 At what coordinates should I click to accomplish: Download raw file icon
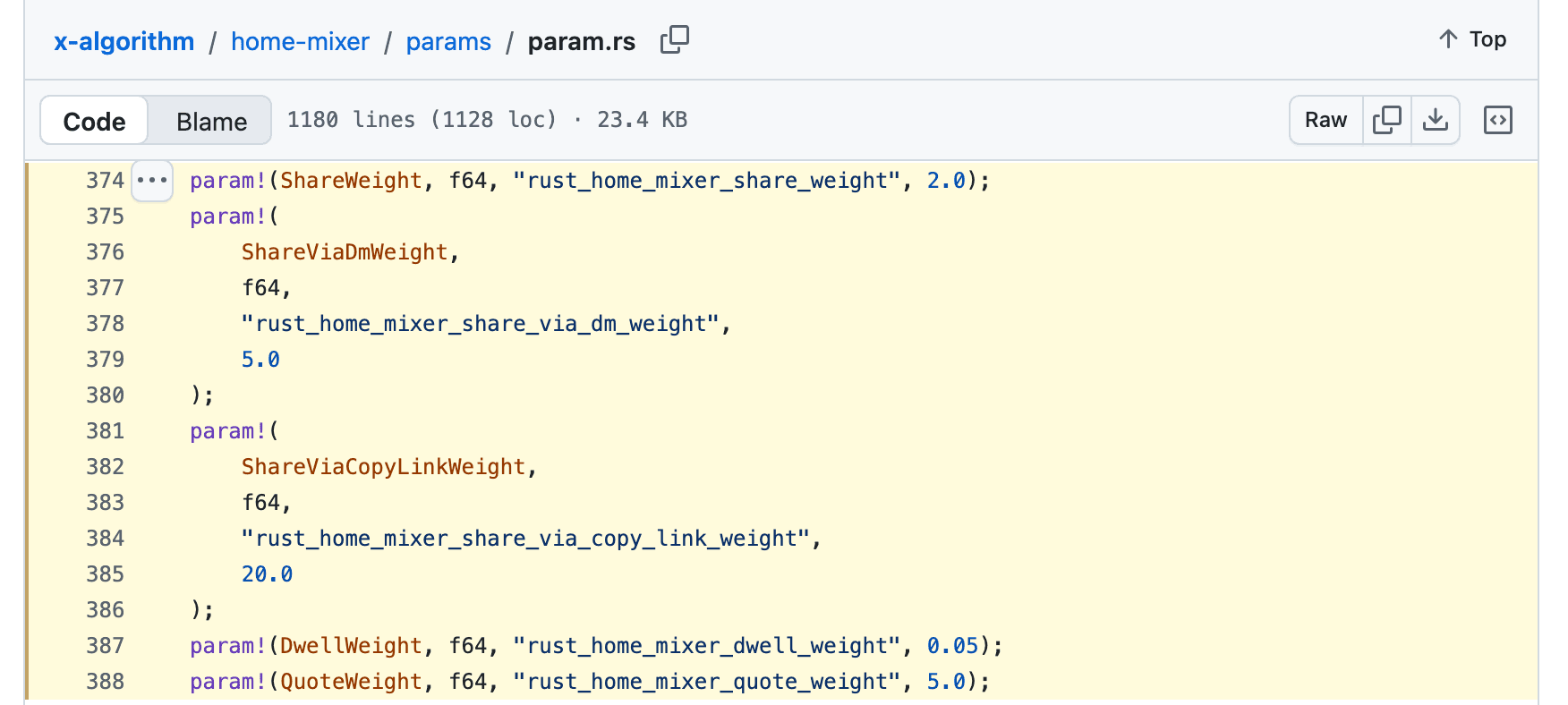[x=1436, y=120]
